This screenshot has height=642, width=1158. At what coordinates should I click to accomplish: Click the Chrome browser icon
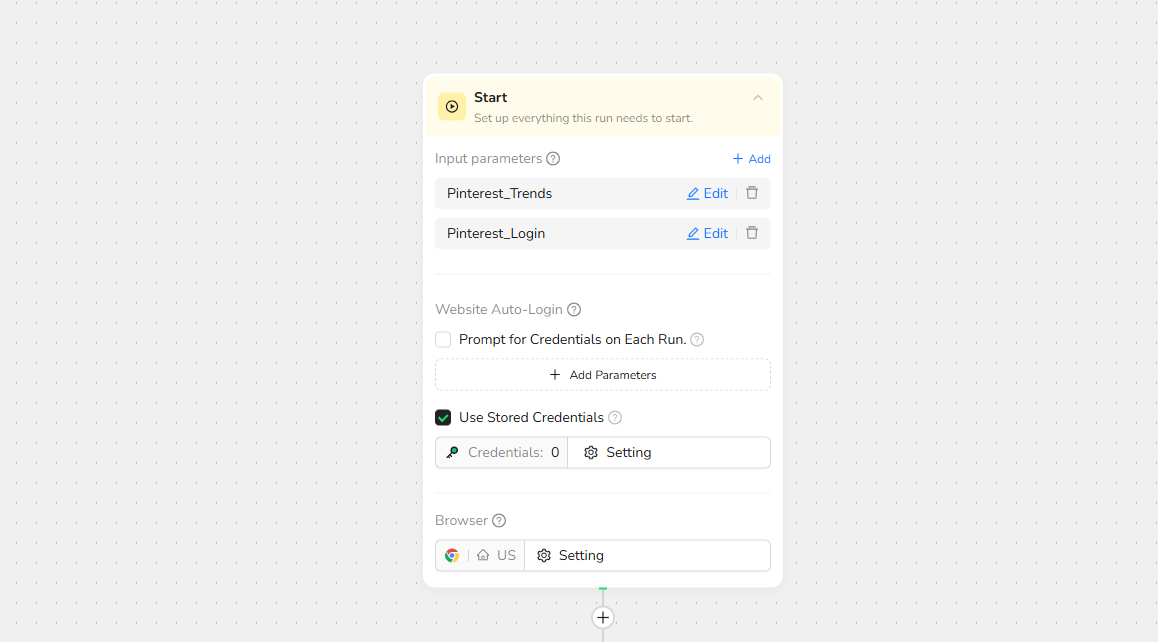click(x=452, y=556)
